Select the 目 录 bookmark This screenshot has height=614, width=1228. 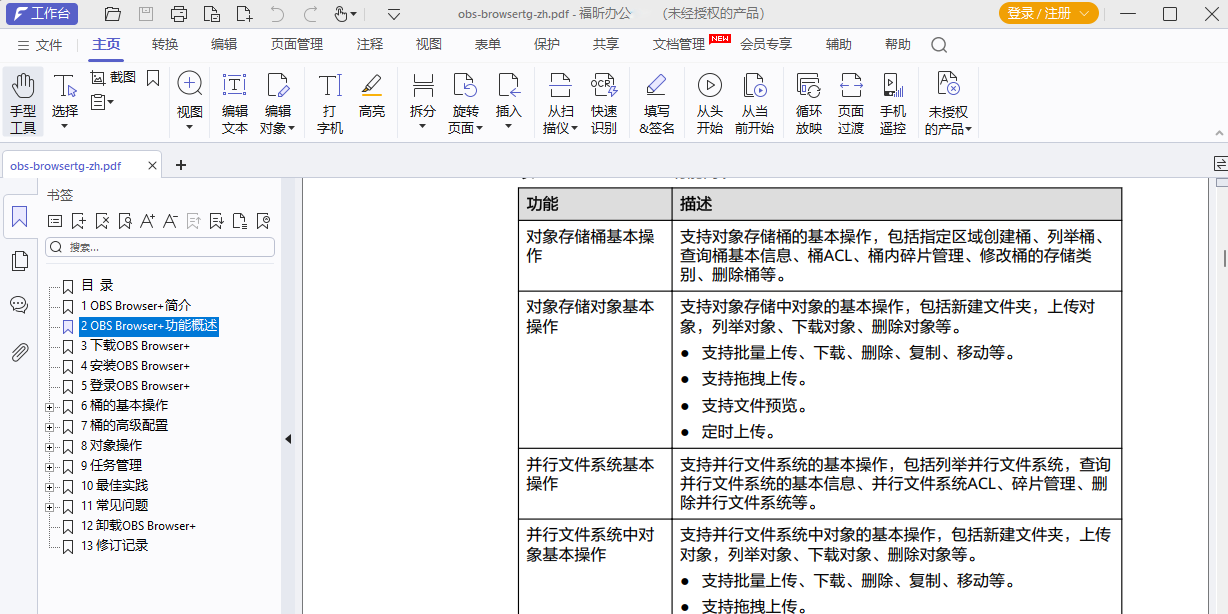pos(97,286)
